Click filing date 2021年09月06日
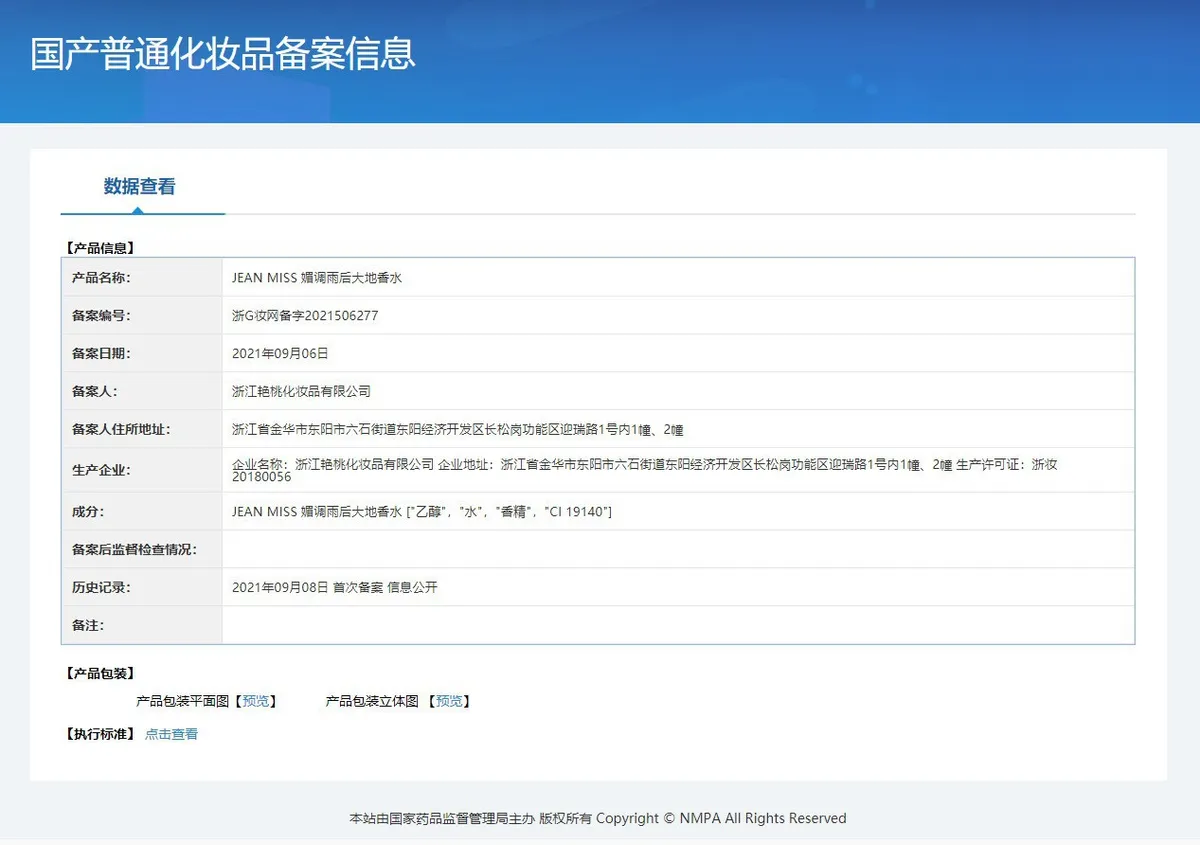Screen dimensions: 1200x845 coord(280,353)
